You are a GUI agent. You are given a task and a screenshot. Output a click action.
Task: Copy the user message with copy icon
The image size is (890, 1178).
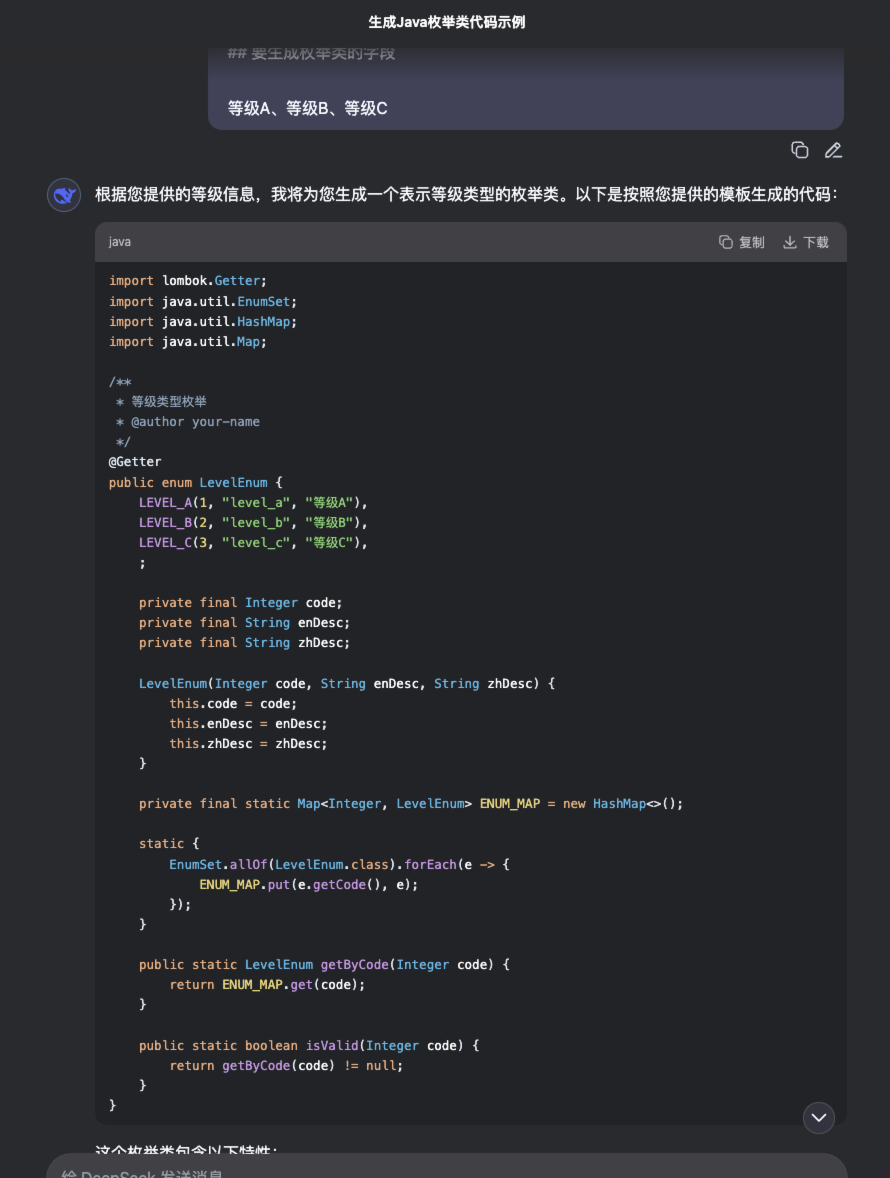click(x=800, y=150)
